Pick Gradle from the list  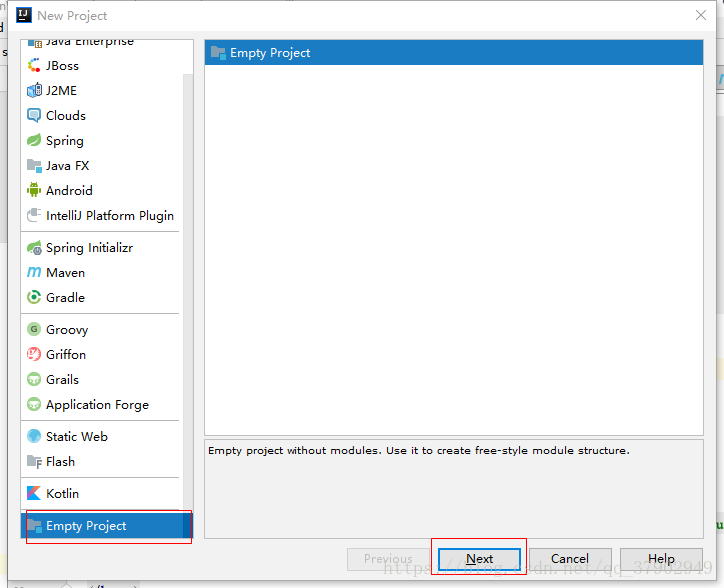tap(102, 297)
